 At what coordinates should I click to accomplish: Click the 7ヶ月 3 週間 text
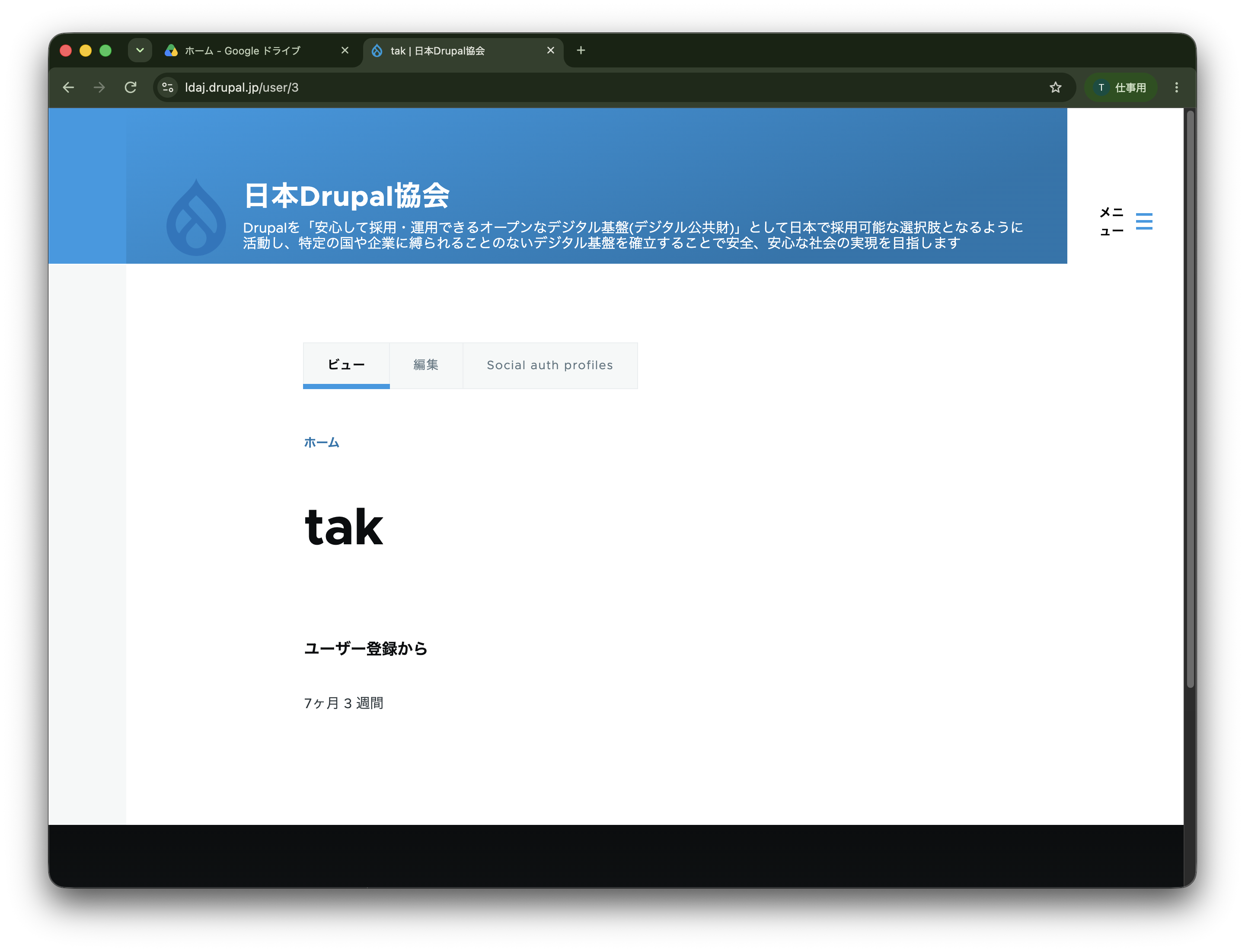[x=343, y=703]
